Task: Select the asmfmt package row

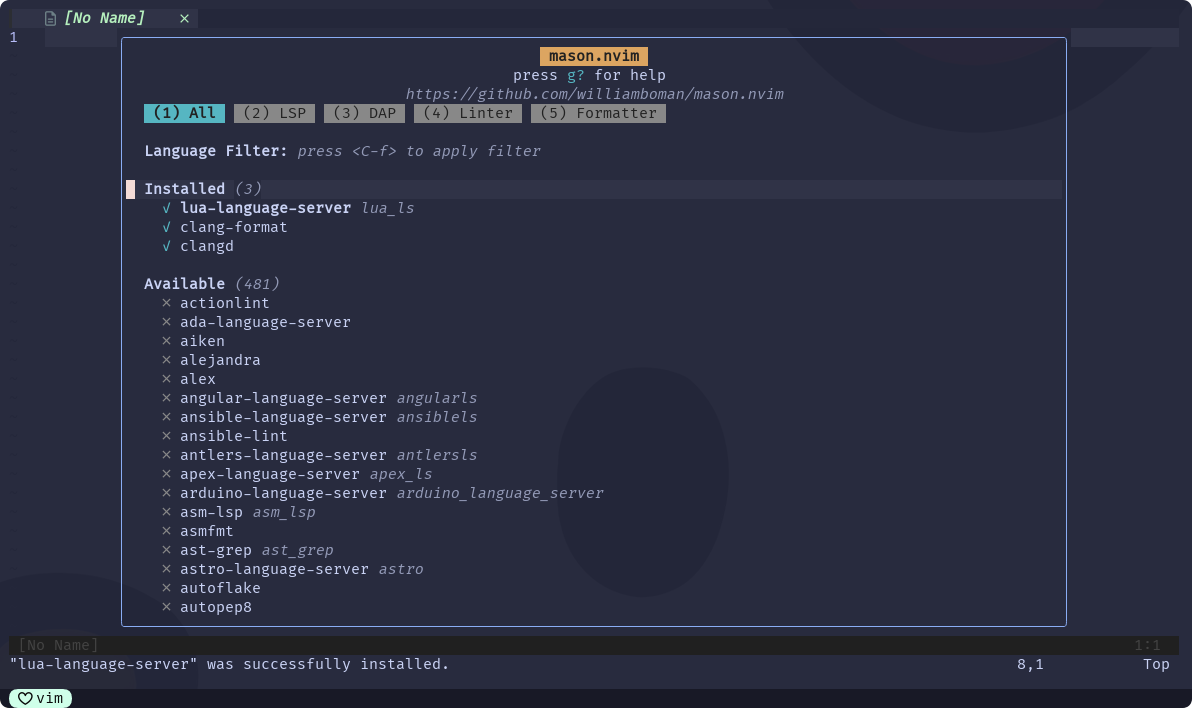Action: pyautogui.click(x=207, y=531)
